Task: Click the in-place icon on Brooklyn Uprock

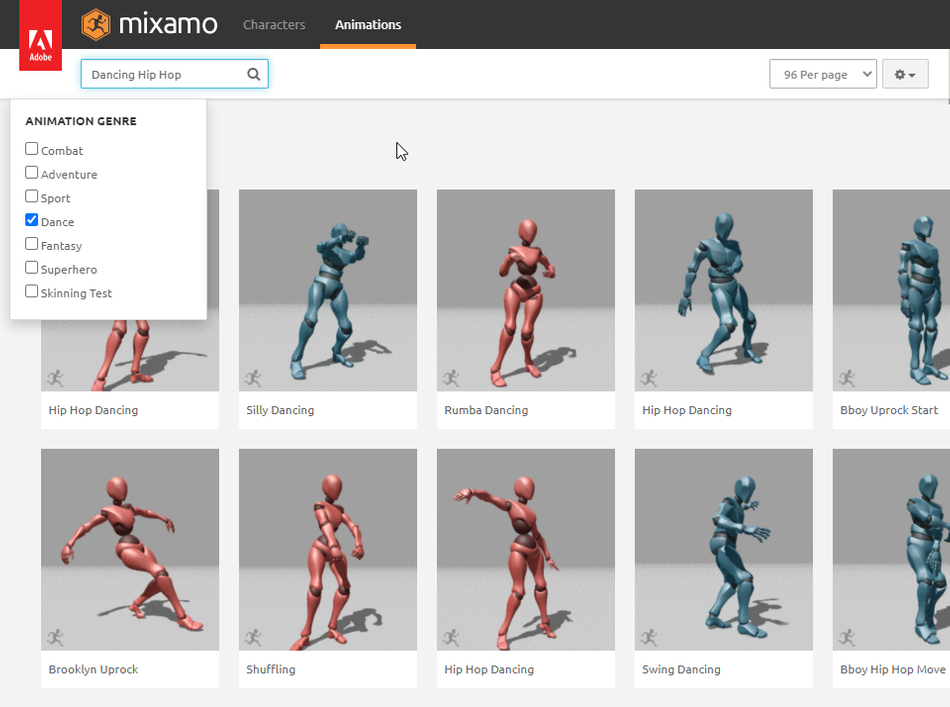Action: coord(55,639)
